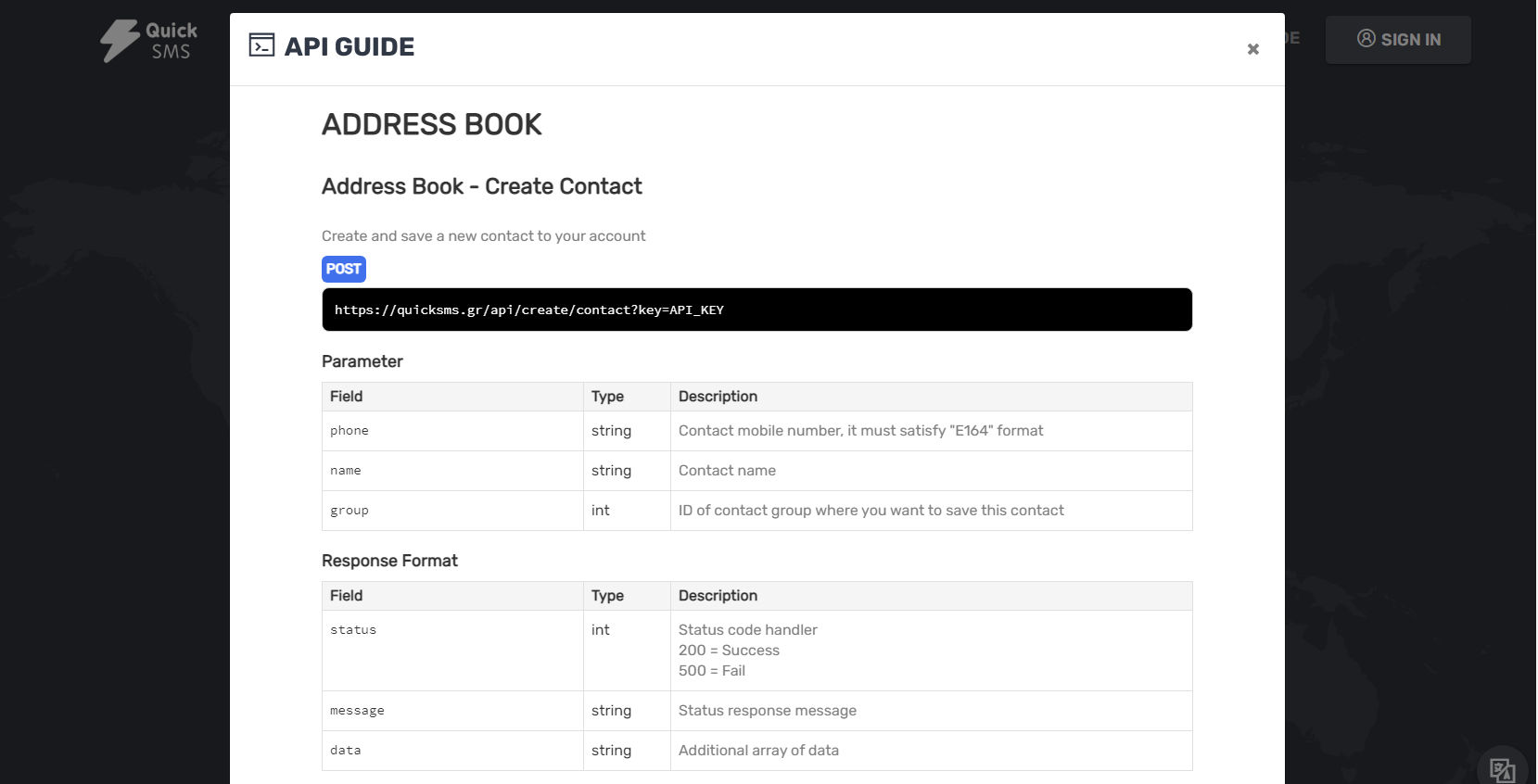Click the translate icon at bottom right

click(1502, 769)
